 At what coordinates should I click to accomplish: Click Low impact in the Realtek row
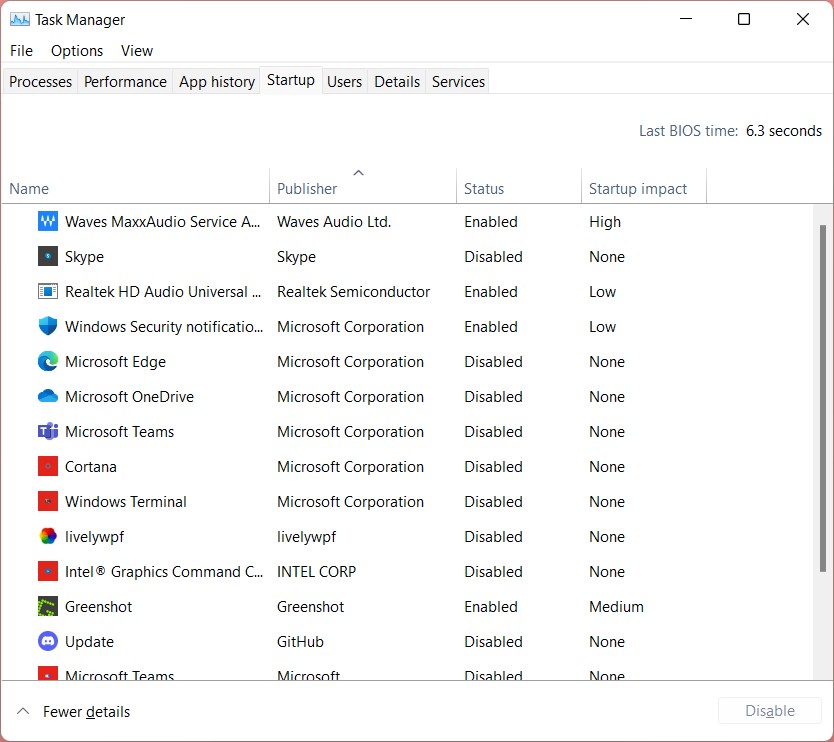(x=602, y=292)
